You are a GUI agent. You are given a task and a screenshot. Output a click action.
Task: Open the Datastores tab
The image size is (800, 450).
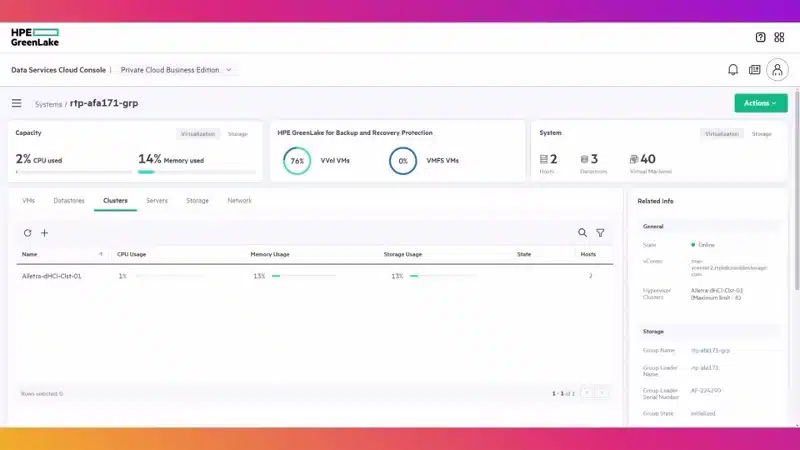click(x=69, y=201)
